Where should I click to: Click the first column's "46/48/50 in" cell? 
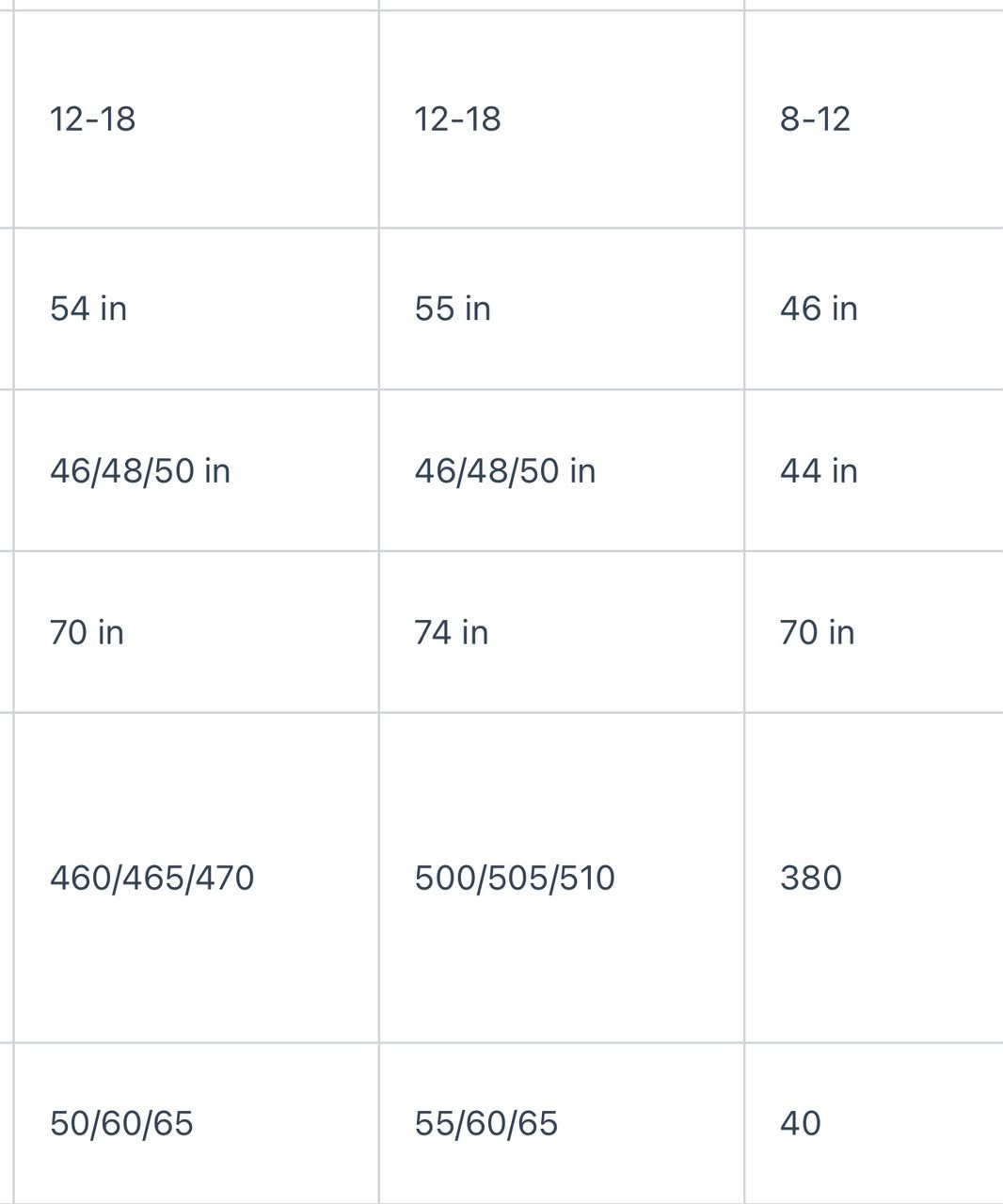196,470
